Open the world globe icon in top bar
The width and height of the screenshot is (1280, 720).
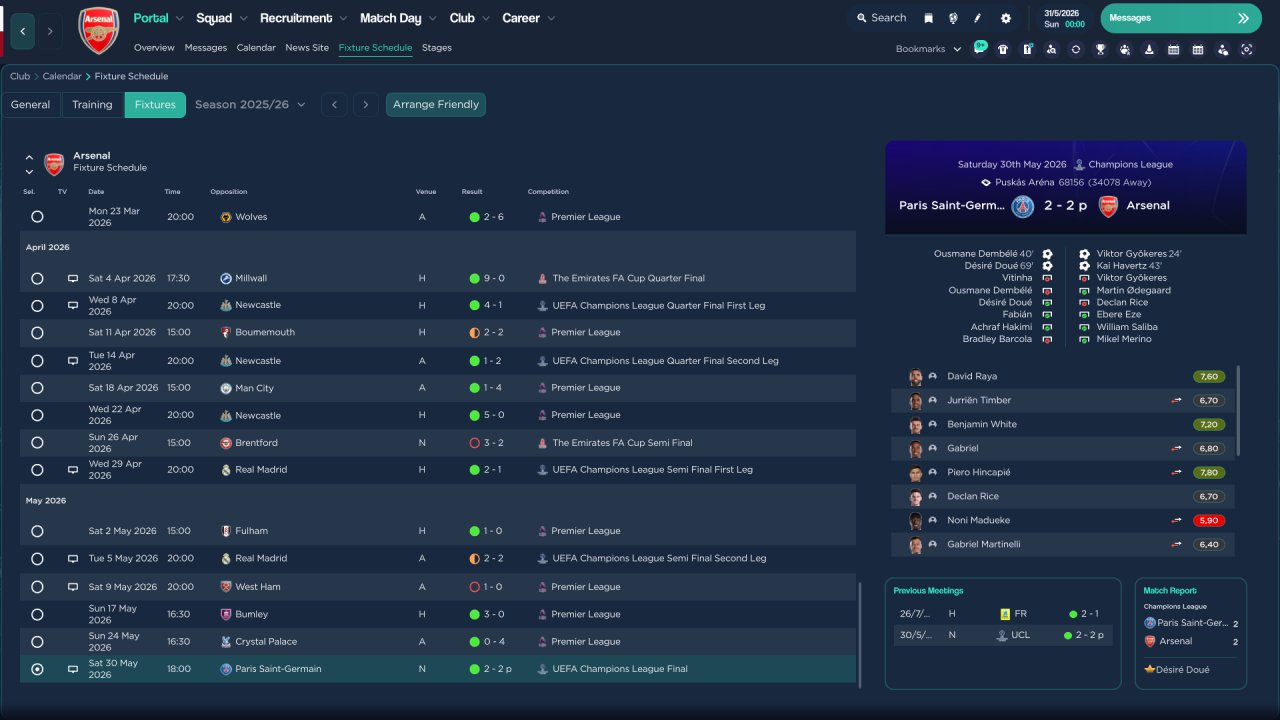953,18
